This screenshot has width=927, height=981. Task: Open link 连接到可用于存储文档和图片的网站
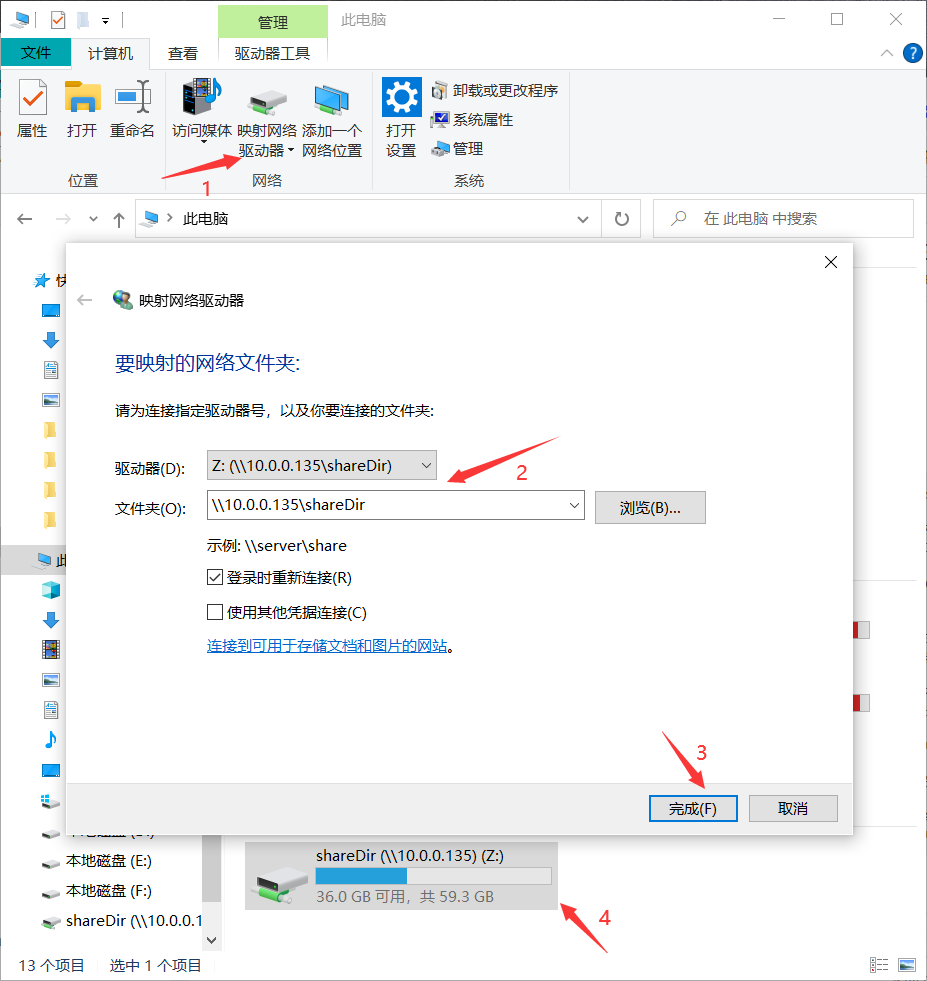click(327, 647)
